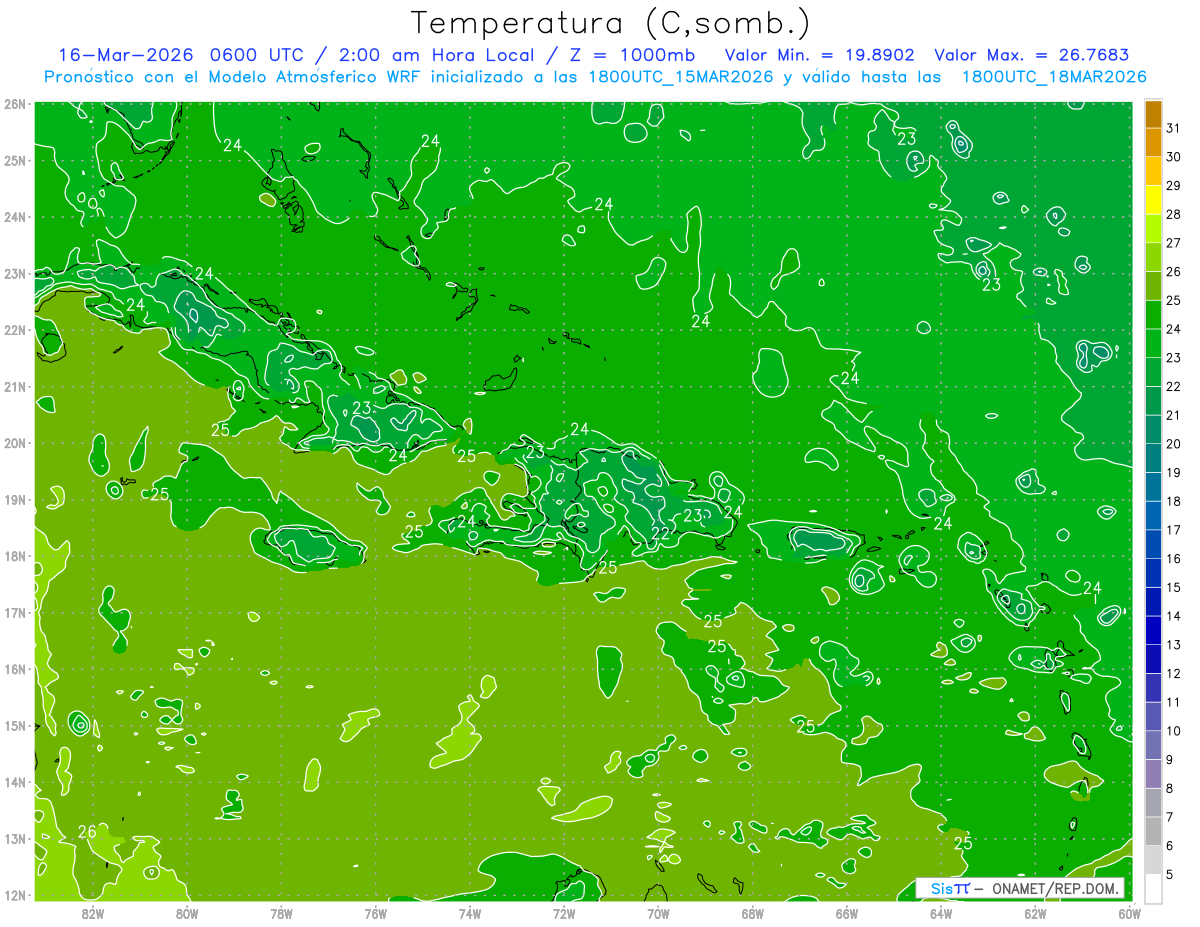The width and height of the screenshot is (1200, 927).
Task: Click the 60W longitude axis label
Action: tap(1129, 913)
